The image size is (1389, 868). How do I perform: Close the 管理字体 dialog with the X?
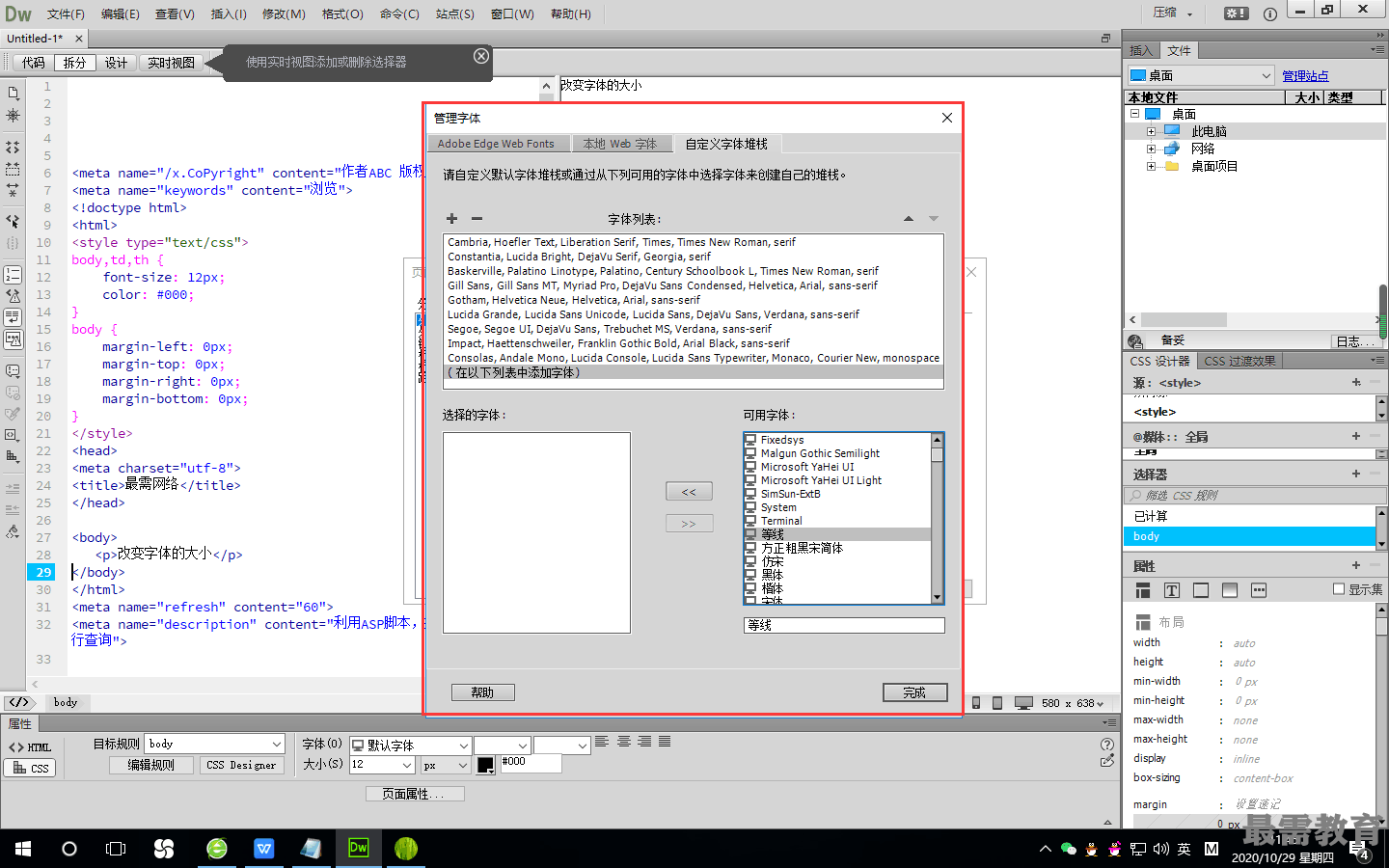(x=947, y=118)
